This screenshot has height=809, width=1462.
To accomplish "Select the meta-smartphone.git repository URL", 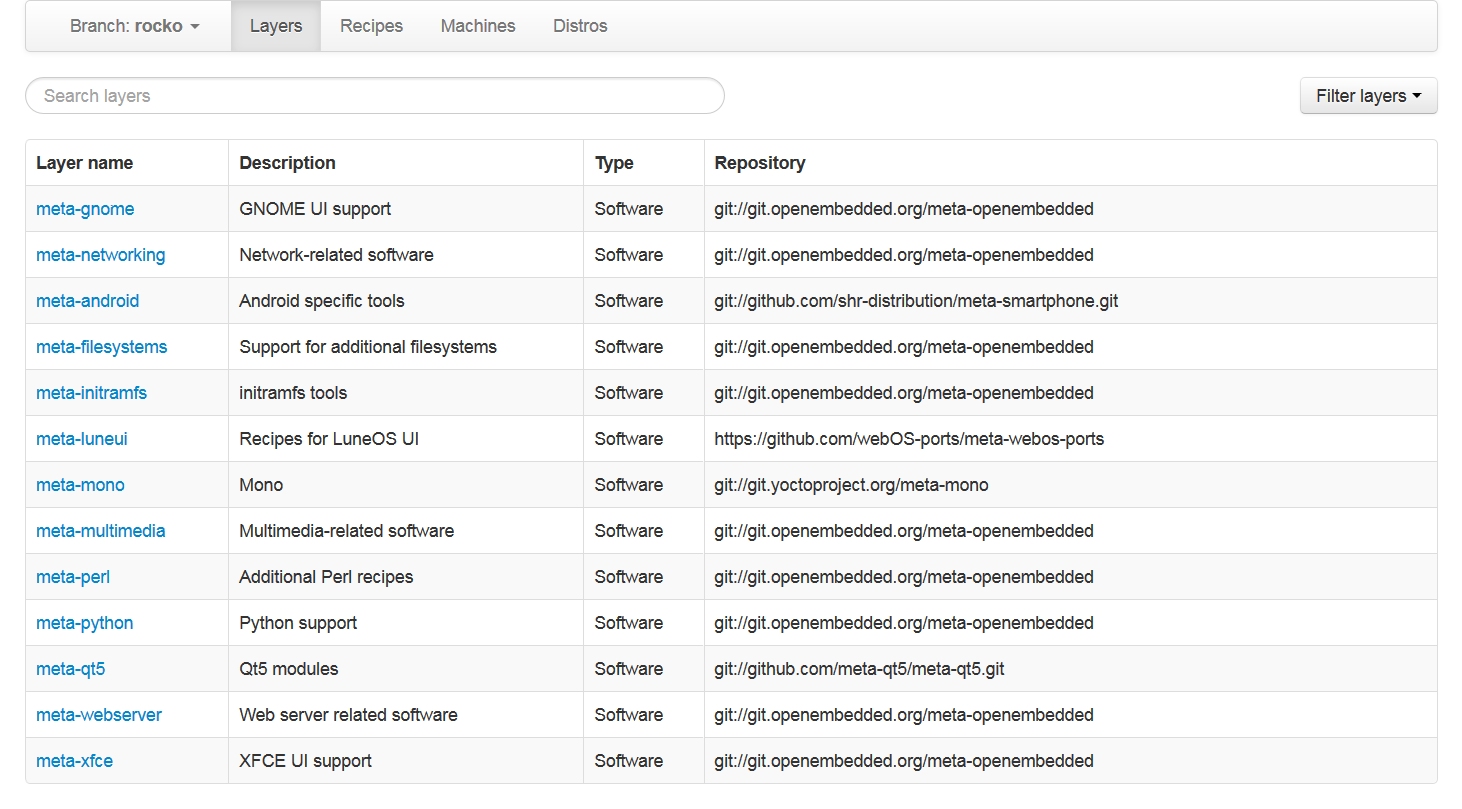I will click(x=917, y=301).
